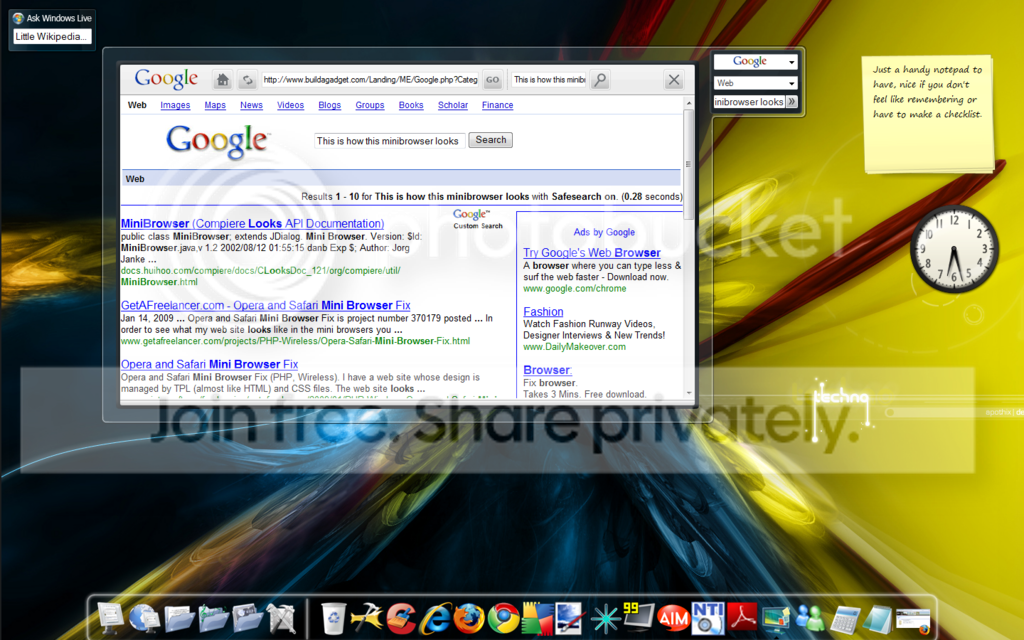Open the News tab on Google
Image resolution: width=1024 pixels, height=640 pixels.
(x=251, y=105)
